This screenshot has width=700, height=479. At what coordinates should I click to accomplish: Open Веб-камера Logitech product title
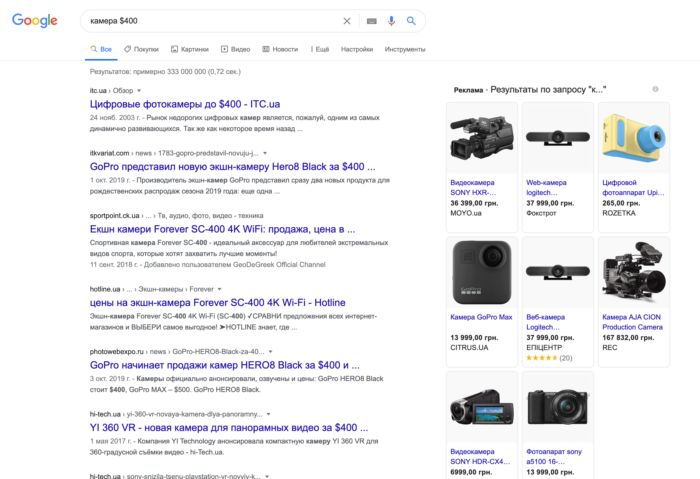(546, 322)
